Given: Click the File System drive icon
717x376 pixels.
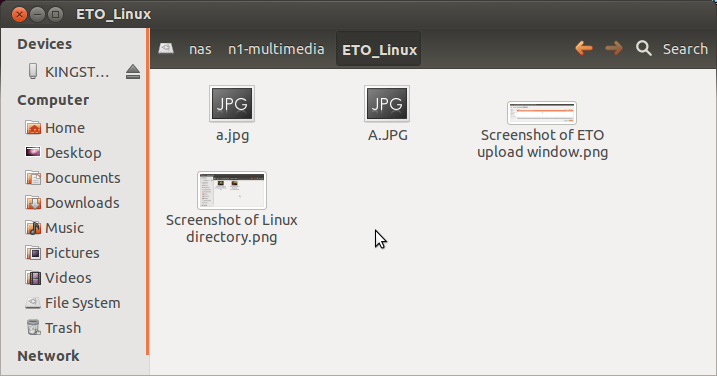Looking at the screenshot, I should click(x=33, y=302).
